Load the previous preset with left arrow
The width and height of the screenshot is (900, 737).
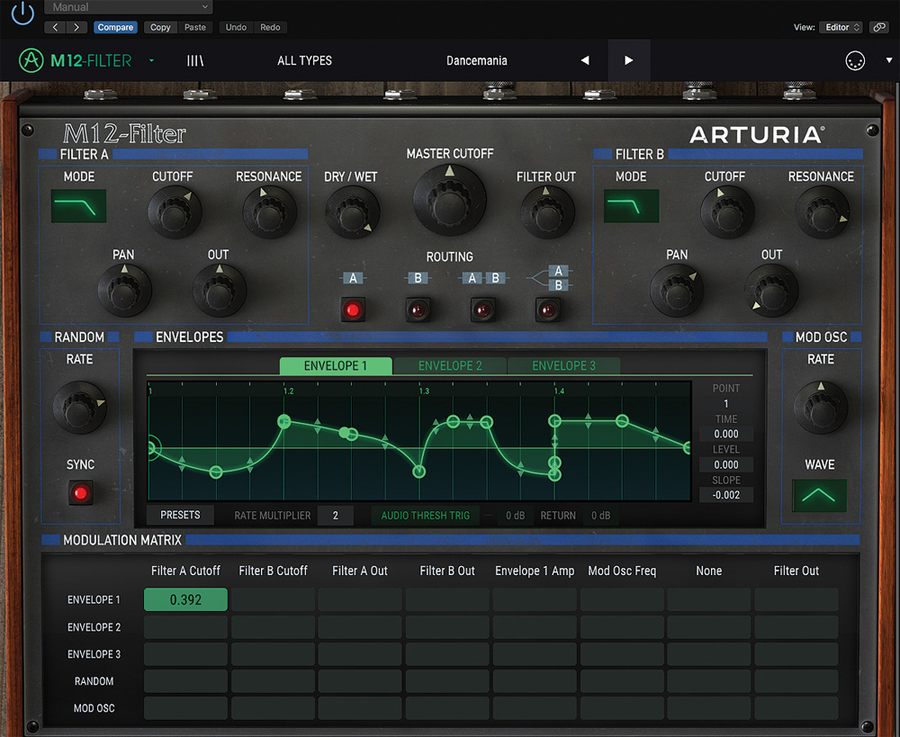tap(585, 60)
